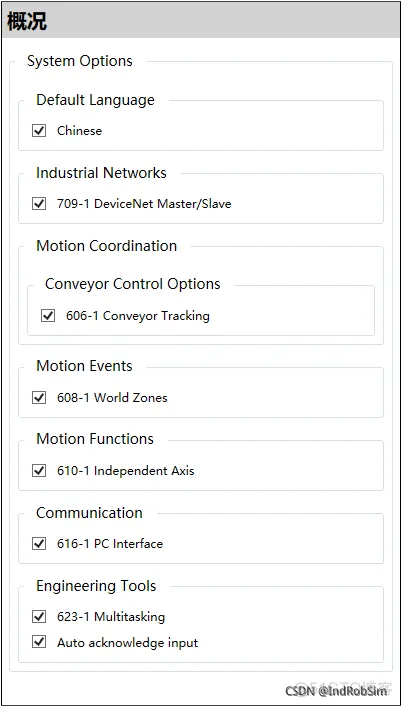The height and width of the screenshot is (707, 402).
Task: Disable the 623-1 Multitasking option
Action: point(39,616)
